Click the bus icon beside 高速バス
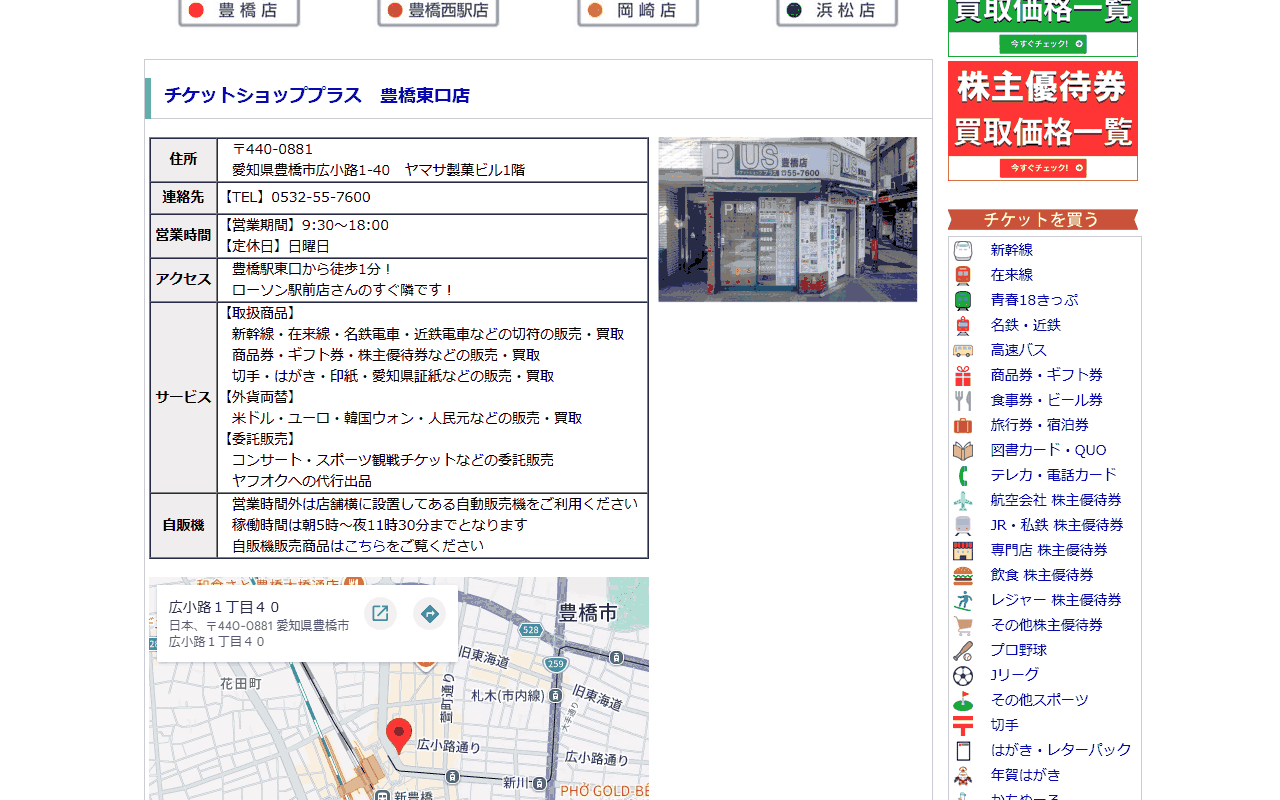Viewport: 1280px width, 800px height. point(963,350)
